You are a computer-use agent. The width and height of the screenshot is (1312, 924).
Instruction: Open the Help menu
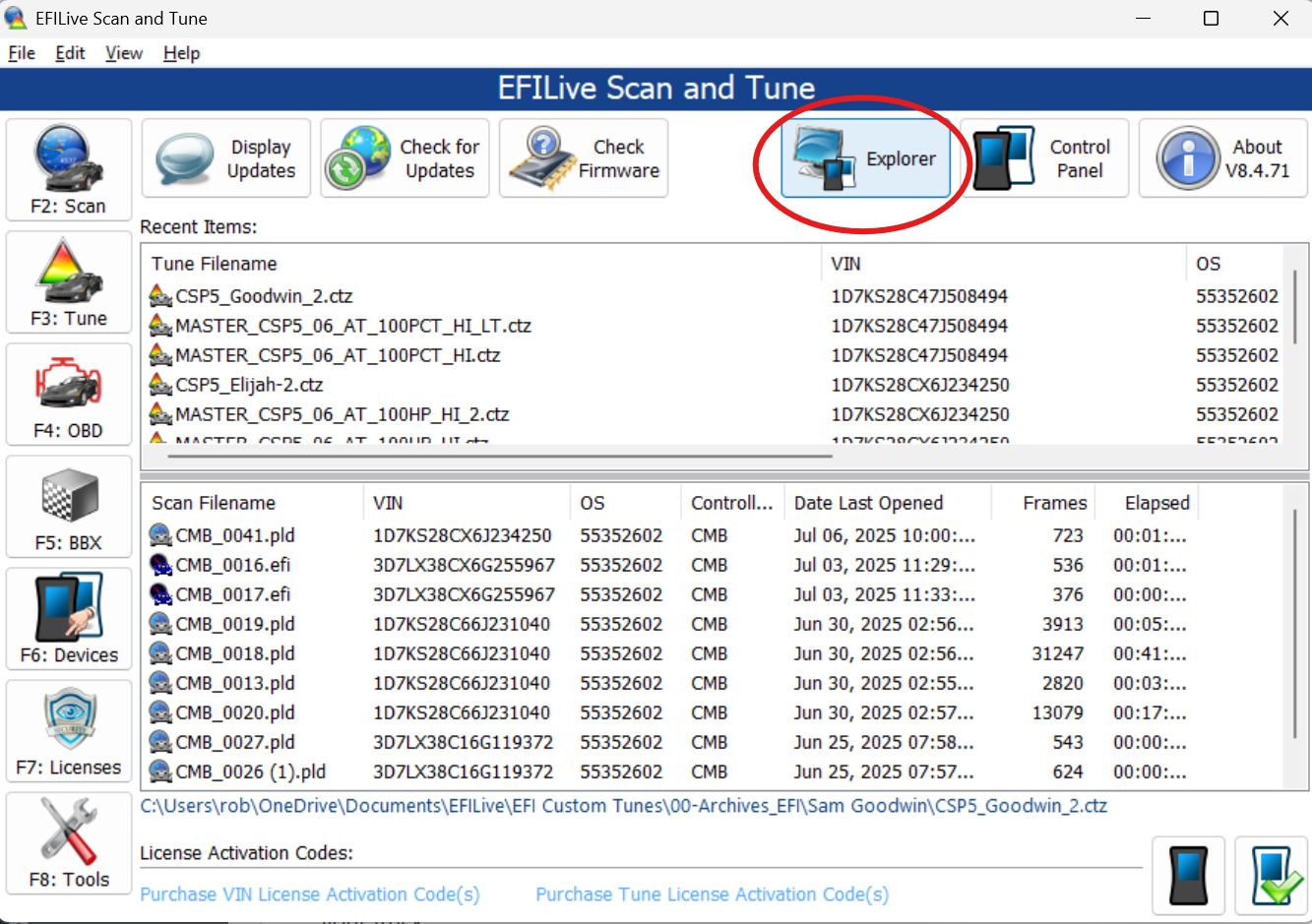click(x=181, y=53)
